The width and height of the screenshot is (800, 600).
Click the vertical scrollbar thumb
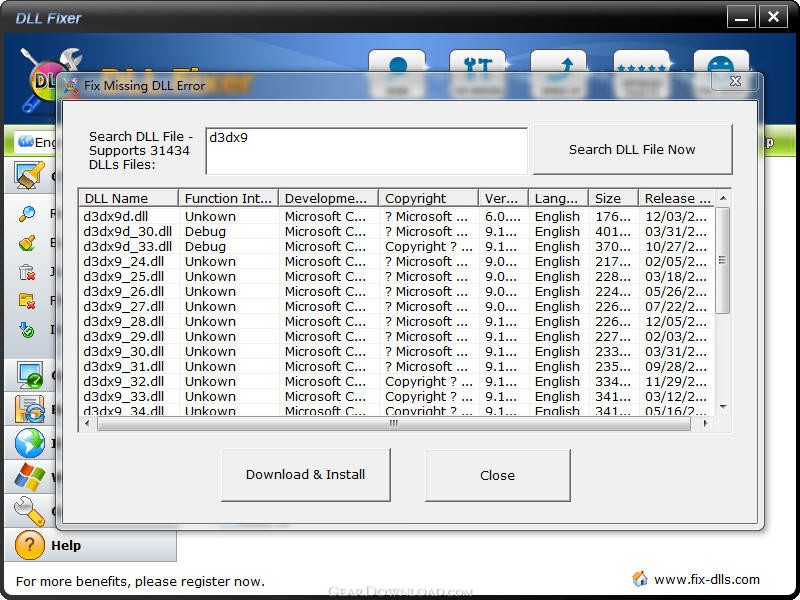click(x=722, y=260)
